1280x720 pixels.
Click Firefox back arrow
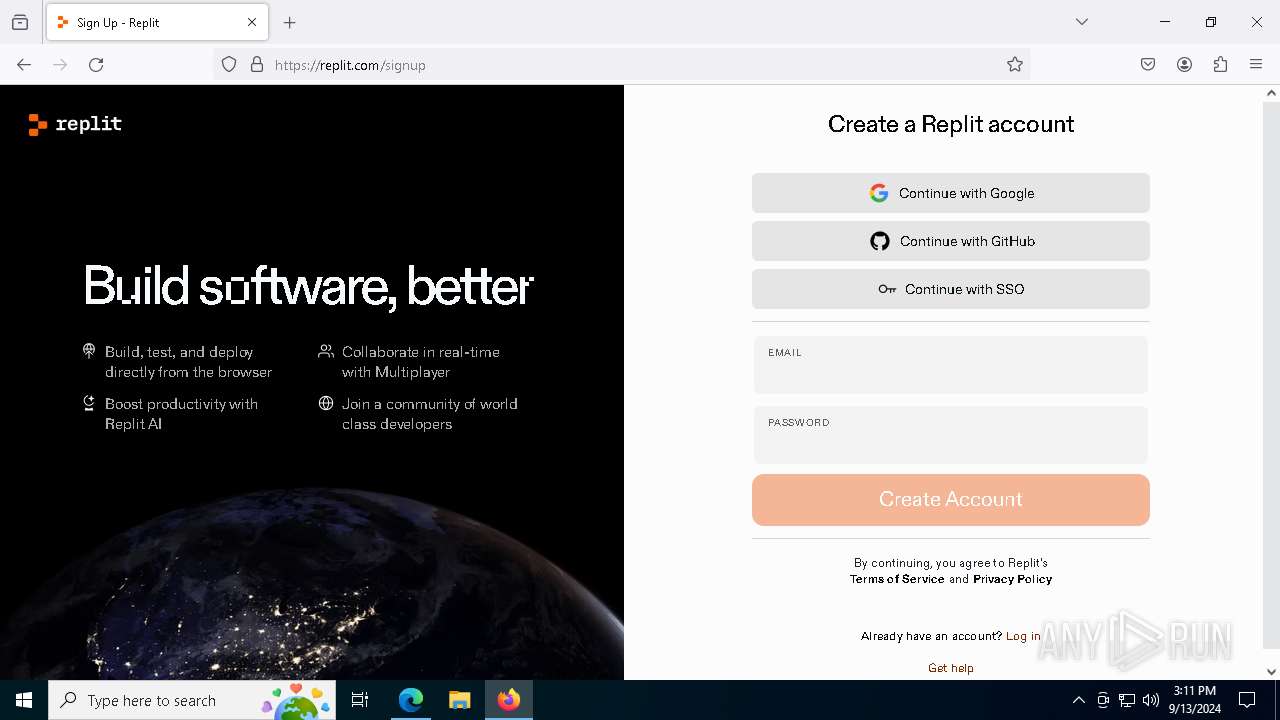click(x=24, y=65)
